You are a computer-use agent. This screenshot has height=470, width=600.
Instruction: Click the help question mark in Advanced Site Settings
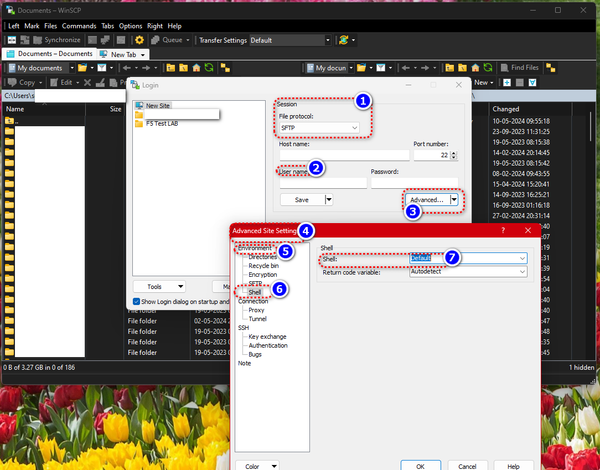(x=502, y=230)
